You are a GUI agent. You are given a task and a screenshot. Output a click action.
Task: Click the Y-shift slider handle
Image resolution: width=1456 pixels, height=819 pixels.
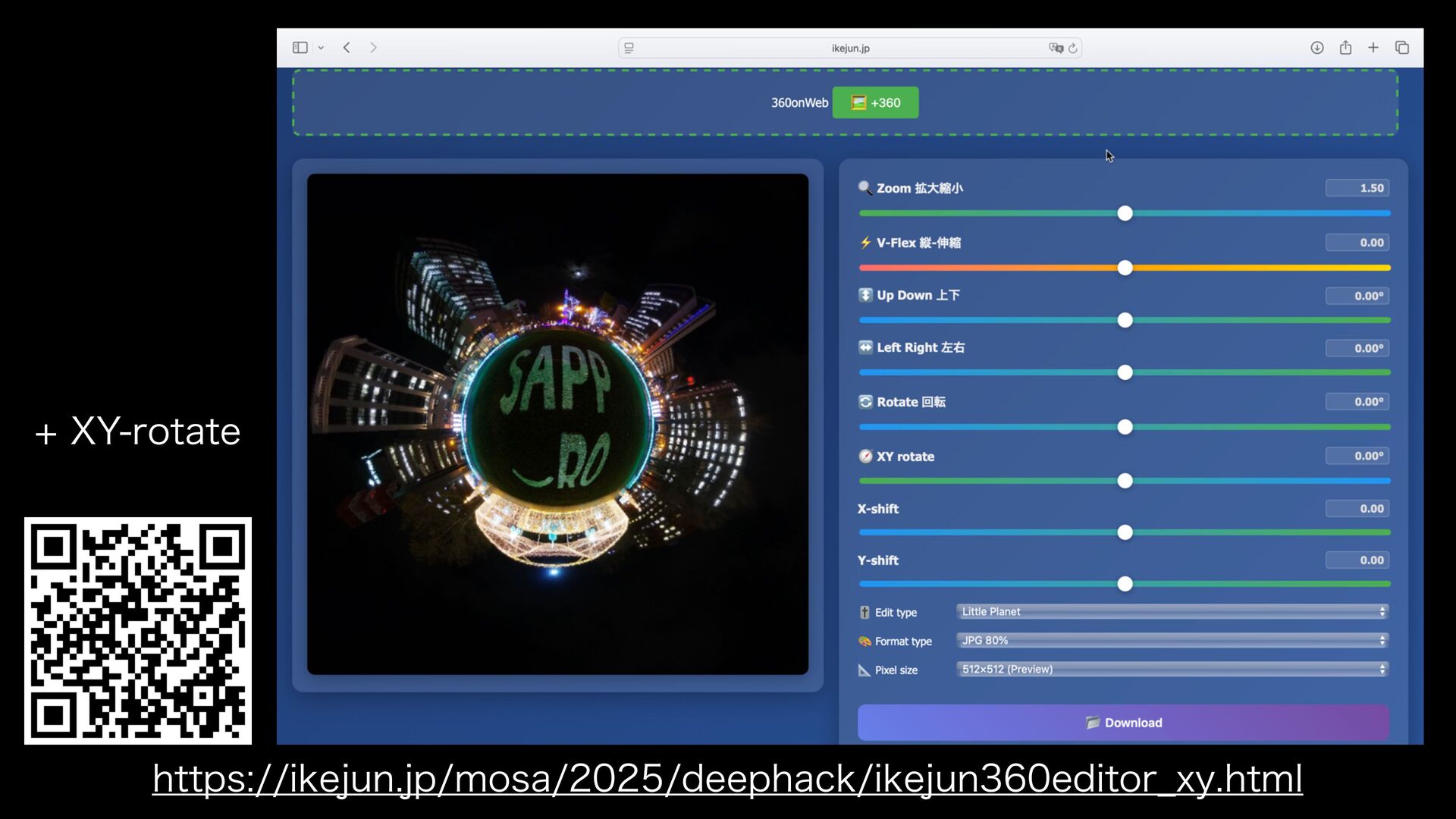1125,584
